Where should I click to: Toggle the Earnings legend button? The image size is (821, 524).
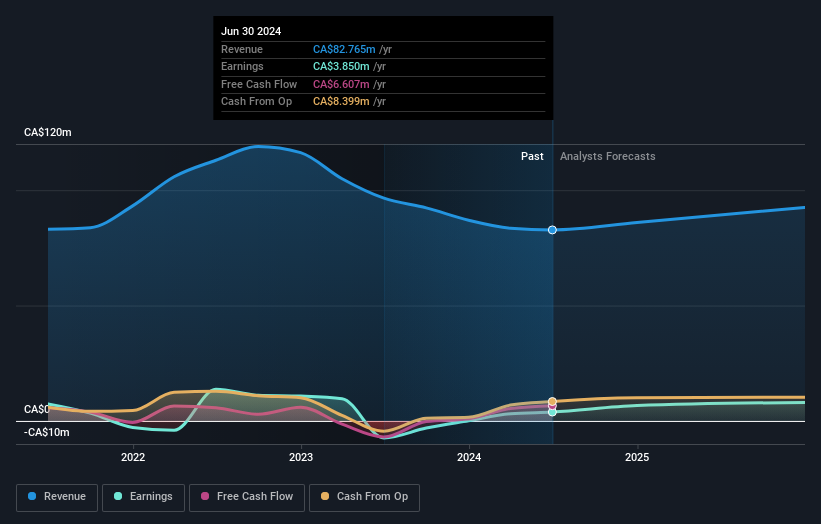(x=143, y=497)
